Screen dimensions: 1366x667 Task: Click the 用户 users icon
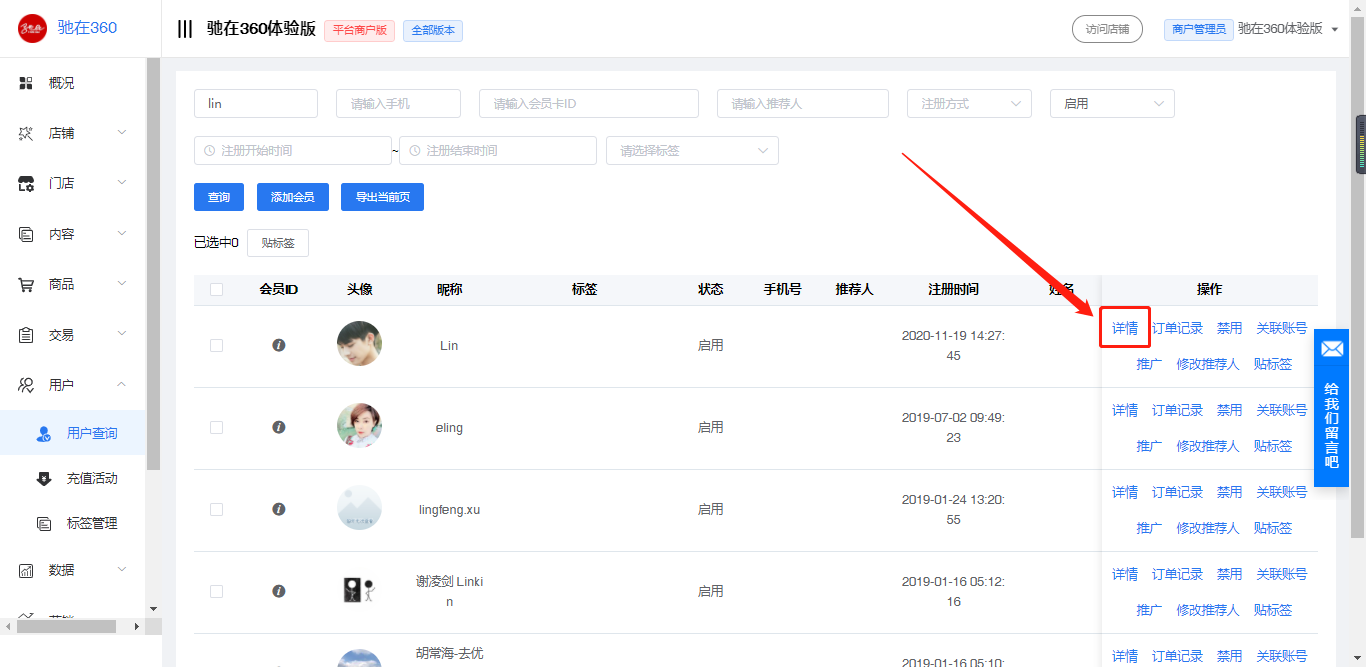coord(27,385)
